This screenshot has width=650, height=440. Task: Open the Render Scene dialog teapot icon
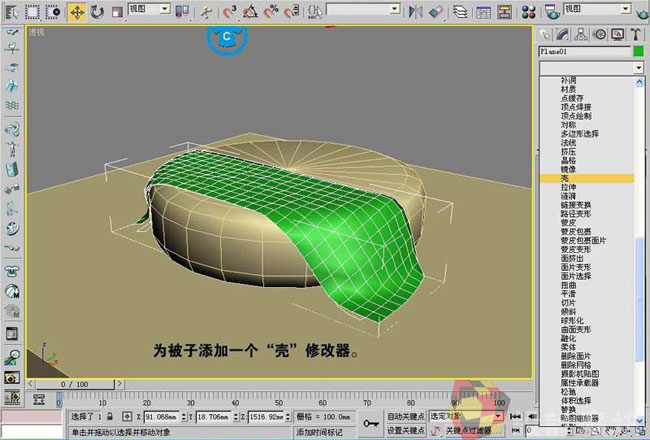point(552,12)
